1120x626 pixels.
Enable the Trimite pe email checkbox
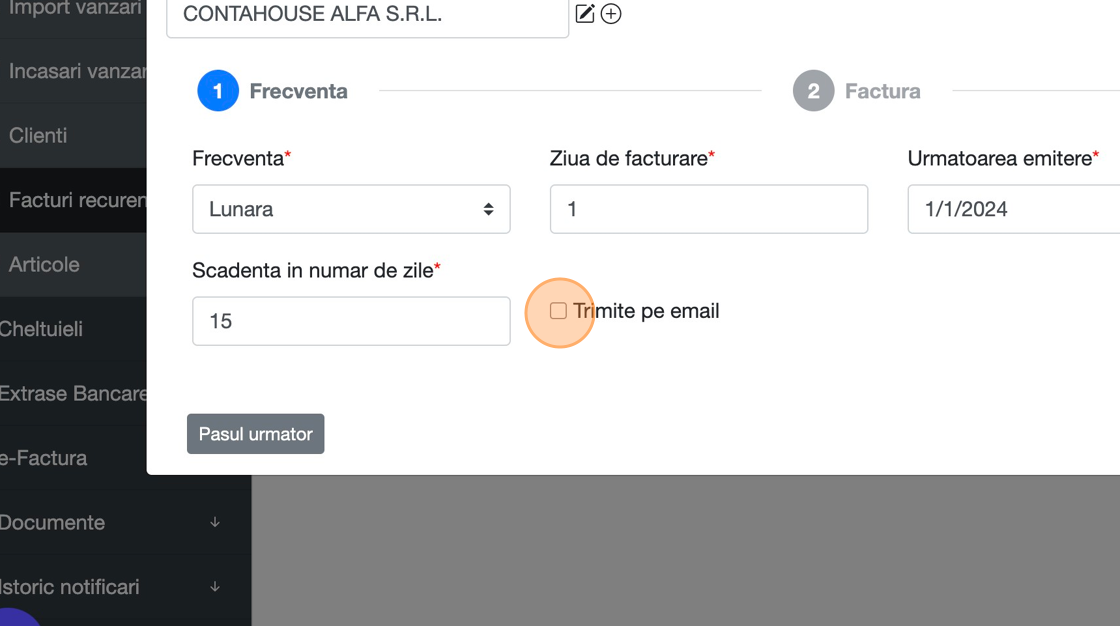click(559, 311)
